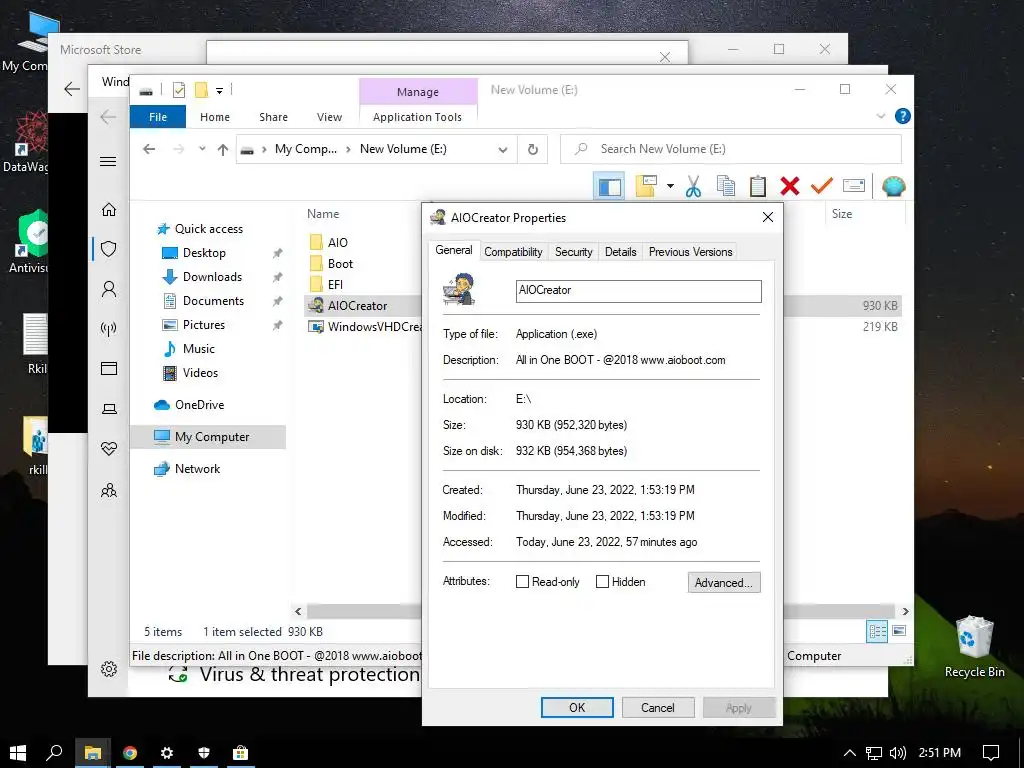Open the dropdown arrow beside New folder icon
Screen dimensions: 1024x768
(x=670, y=187)
